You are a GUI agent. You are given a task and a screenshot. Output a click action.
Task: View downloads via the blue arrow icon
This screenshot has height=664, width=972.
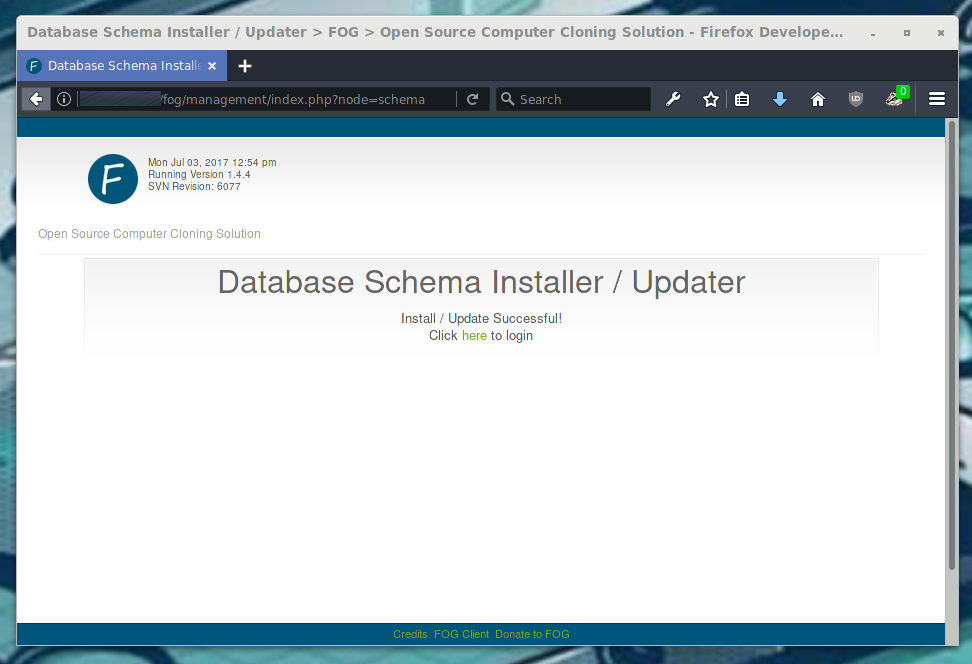(x=780, y=99)
